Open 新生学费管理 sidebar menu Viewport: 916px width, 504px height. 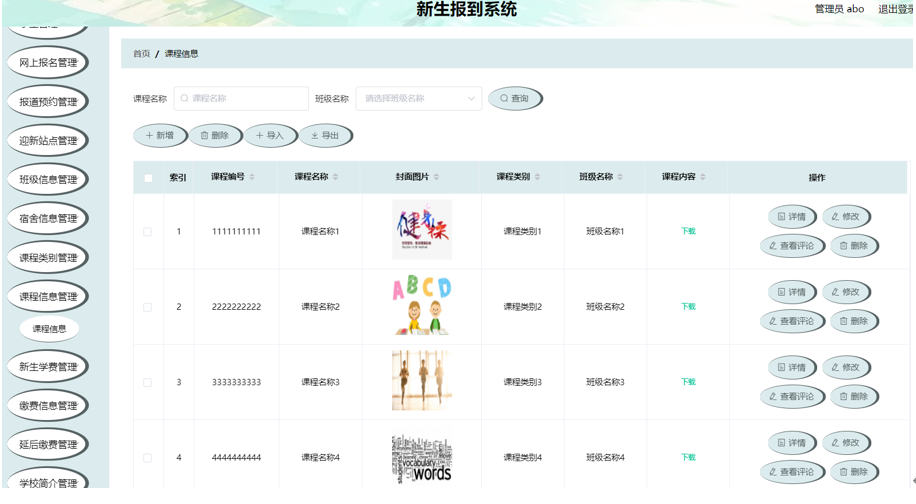pos(48,367)
